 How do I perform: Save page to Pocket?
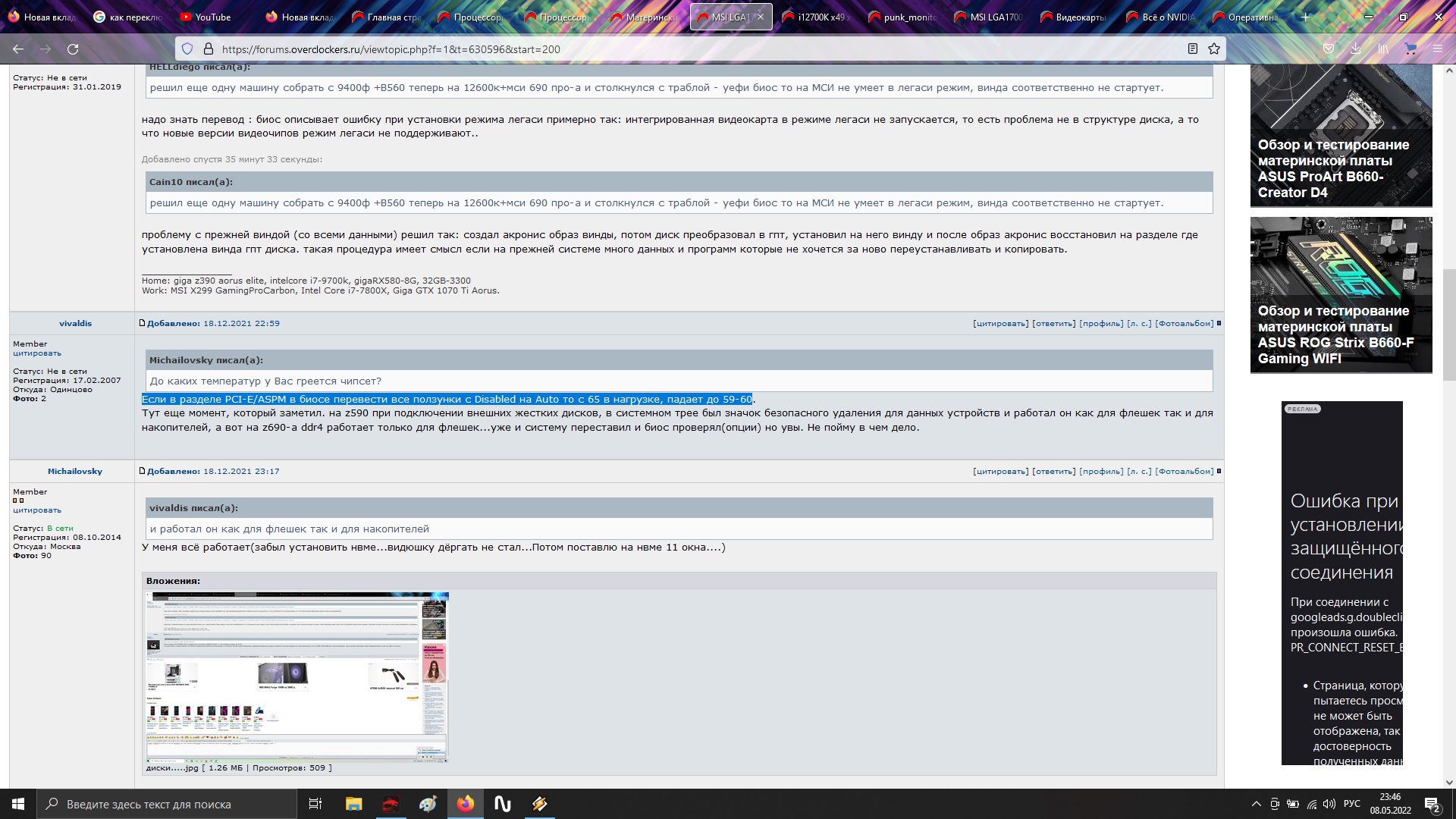(1329, 49)
